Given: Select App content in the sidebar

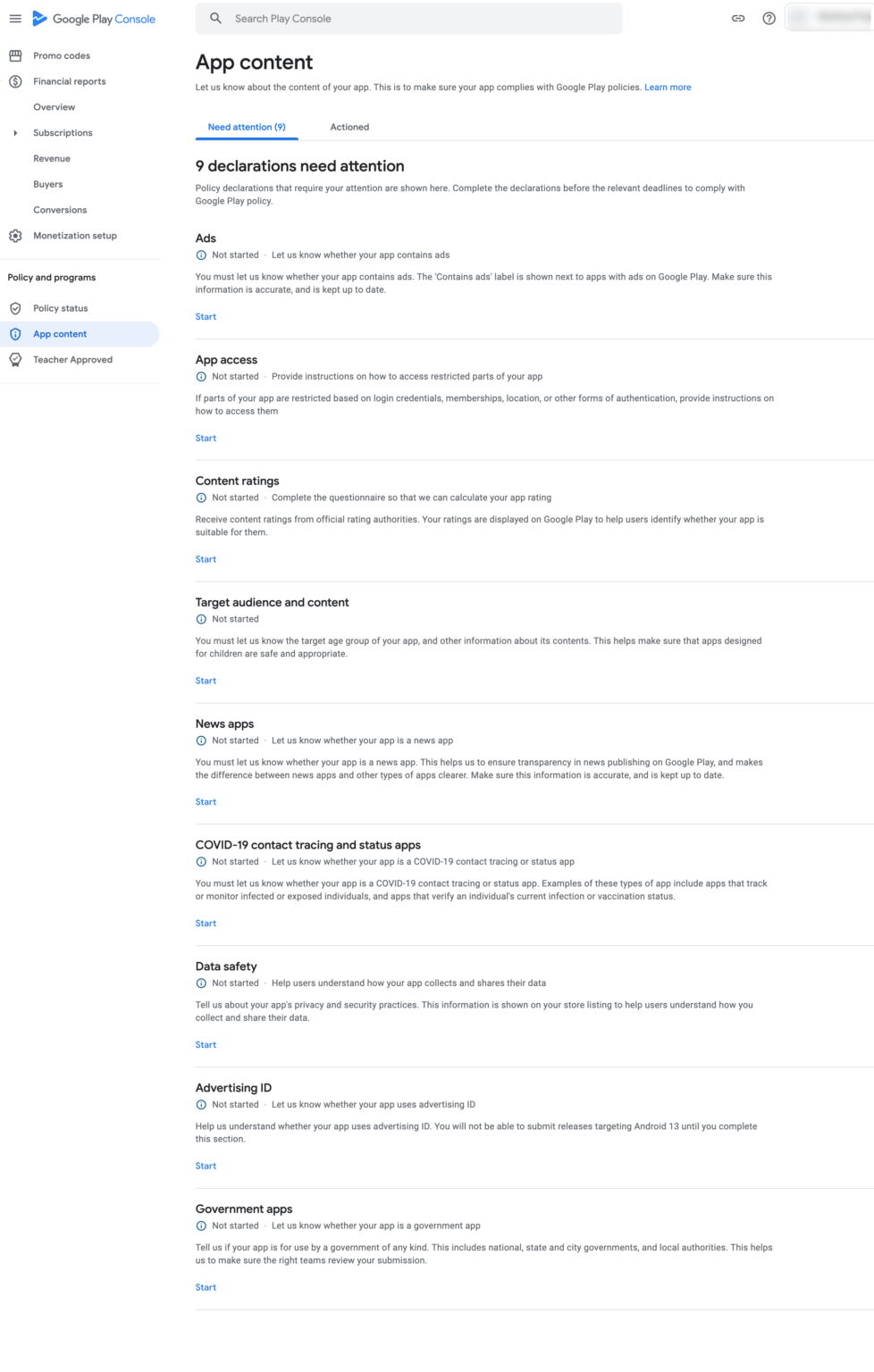Looking at the screenshot, I should click(x=80, y=334).
